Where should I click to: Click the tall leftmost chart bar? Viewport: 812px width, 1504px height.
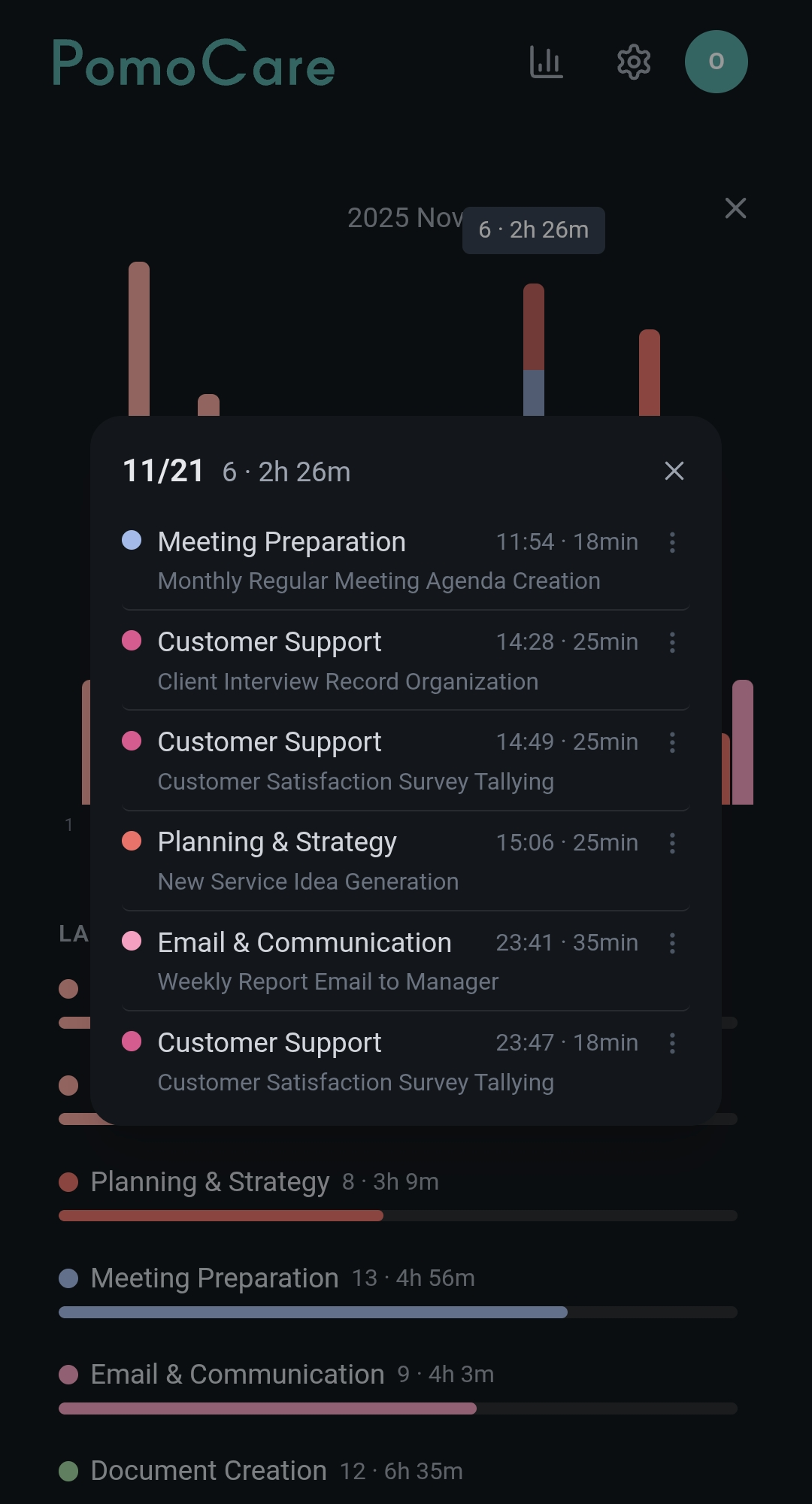[x=139, y=338]
